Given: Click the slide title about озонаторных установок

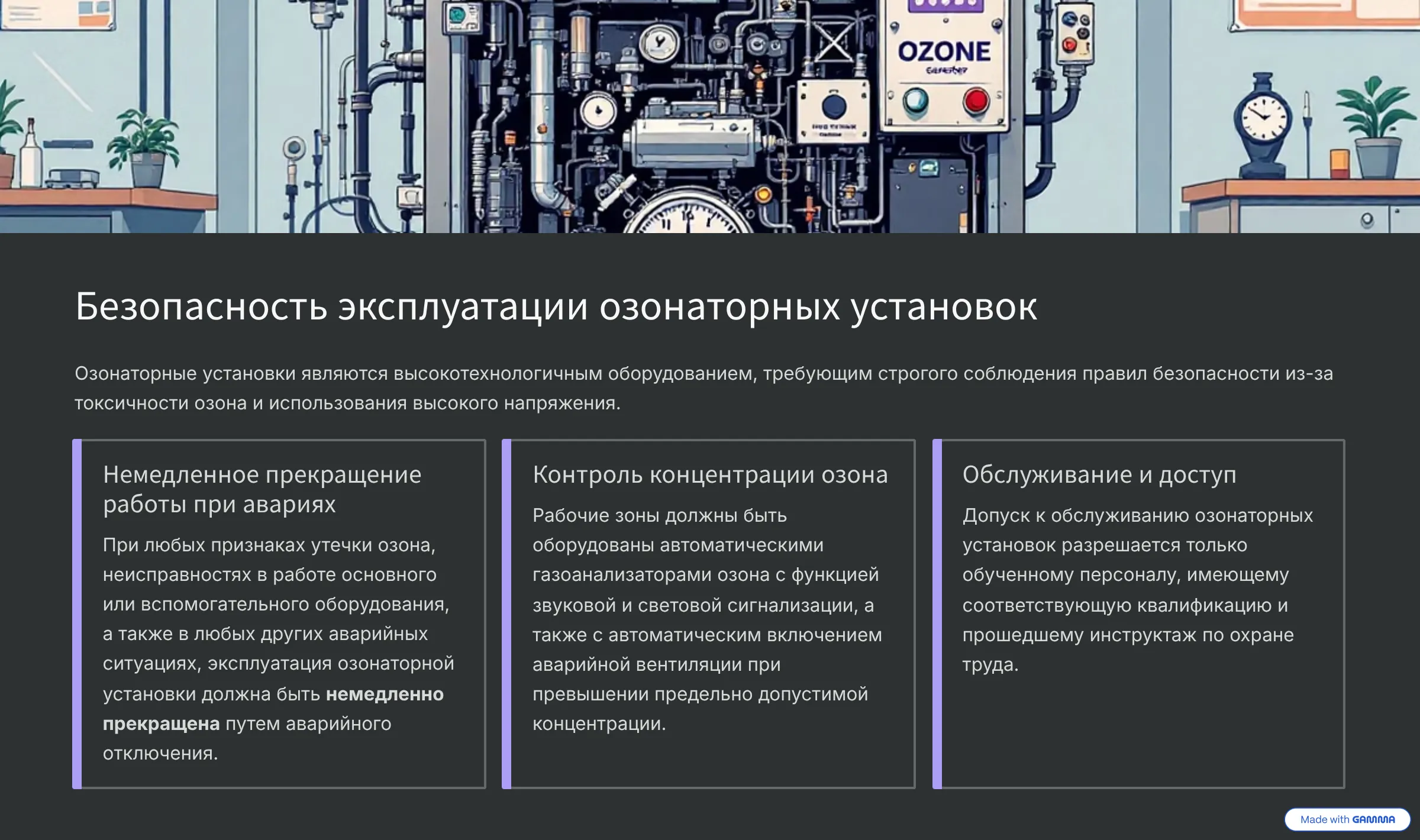Looking at the screenshot, I should click(x=556, y=306).
